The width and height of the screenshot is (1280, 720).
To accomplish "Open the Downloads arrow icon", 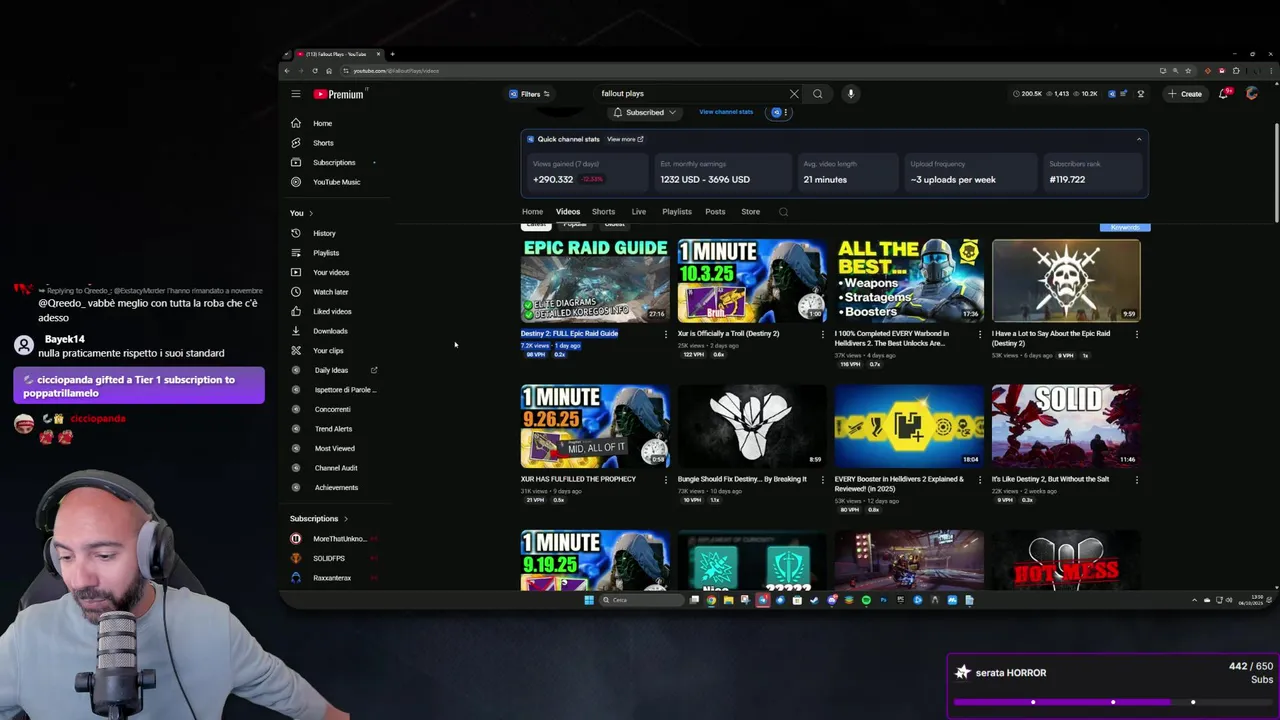I will click(x=295, y=331).
